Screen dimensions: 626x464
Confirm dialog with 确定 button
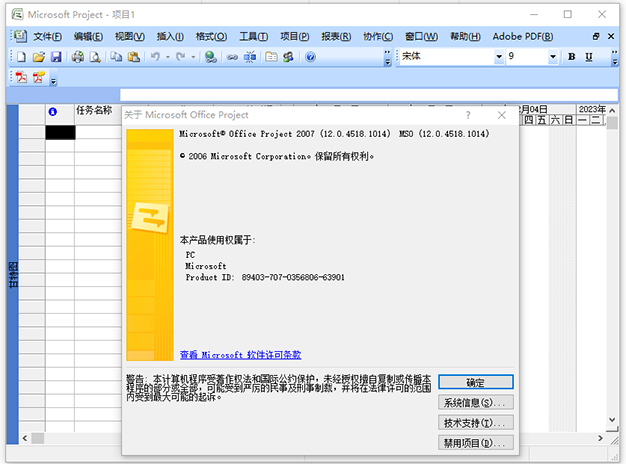tap(475, 382)
